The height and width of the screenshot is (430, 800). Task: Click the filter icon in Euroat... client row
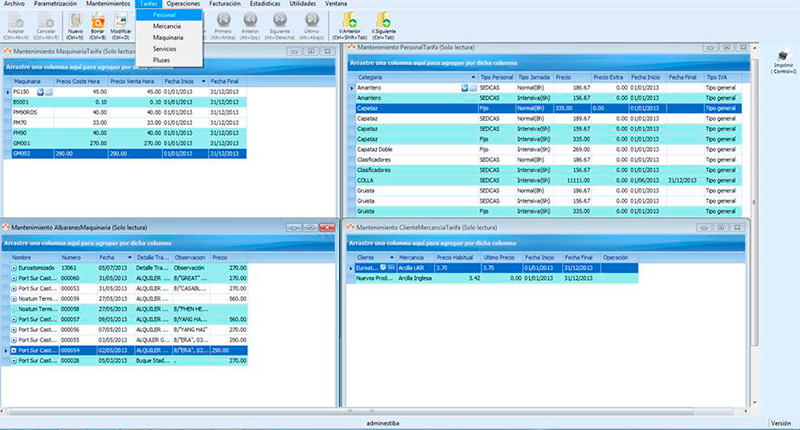pos(383,268)
